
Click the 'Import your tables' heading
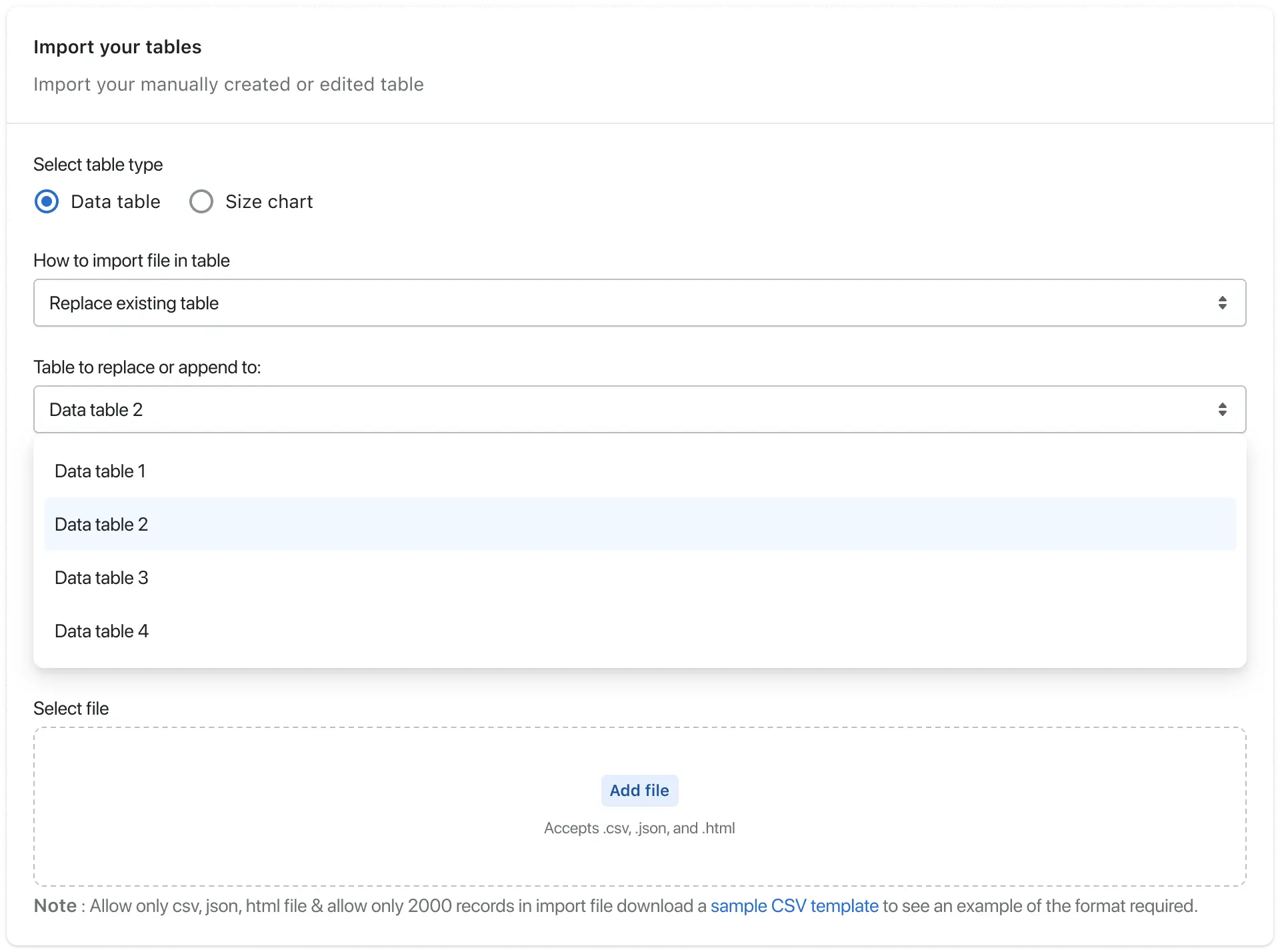click(x=117, y=47)
